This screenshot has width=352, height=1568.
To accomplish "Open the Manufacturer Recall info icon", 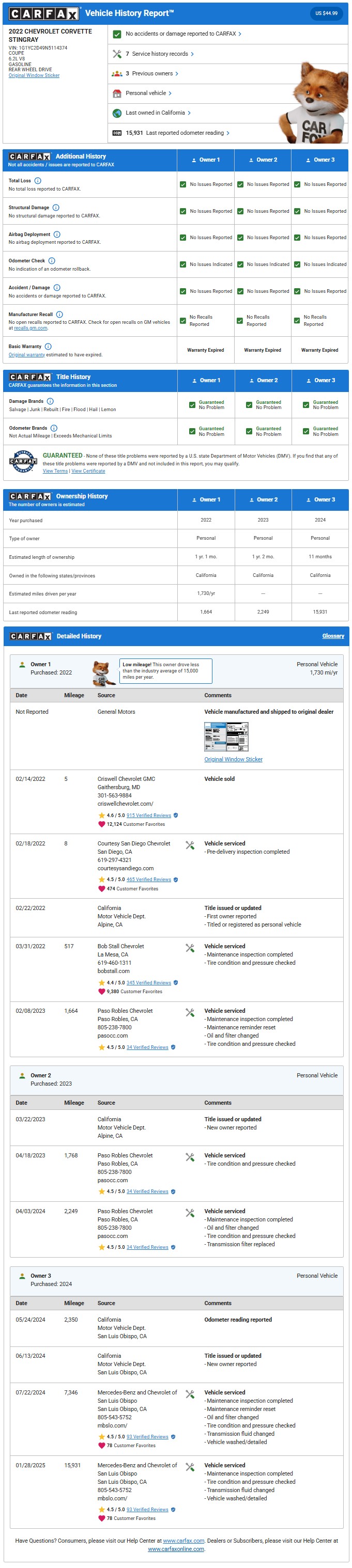I will click(x=59, y=314).
